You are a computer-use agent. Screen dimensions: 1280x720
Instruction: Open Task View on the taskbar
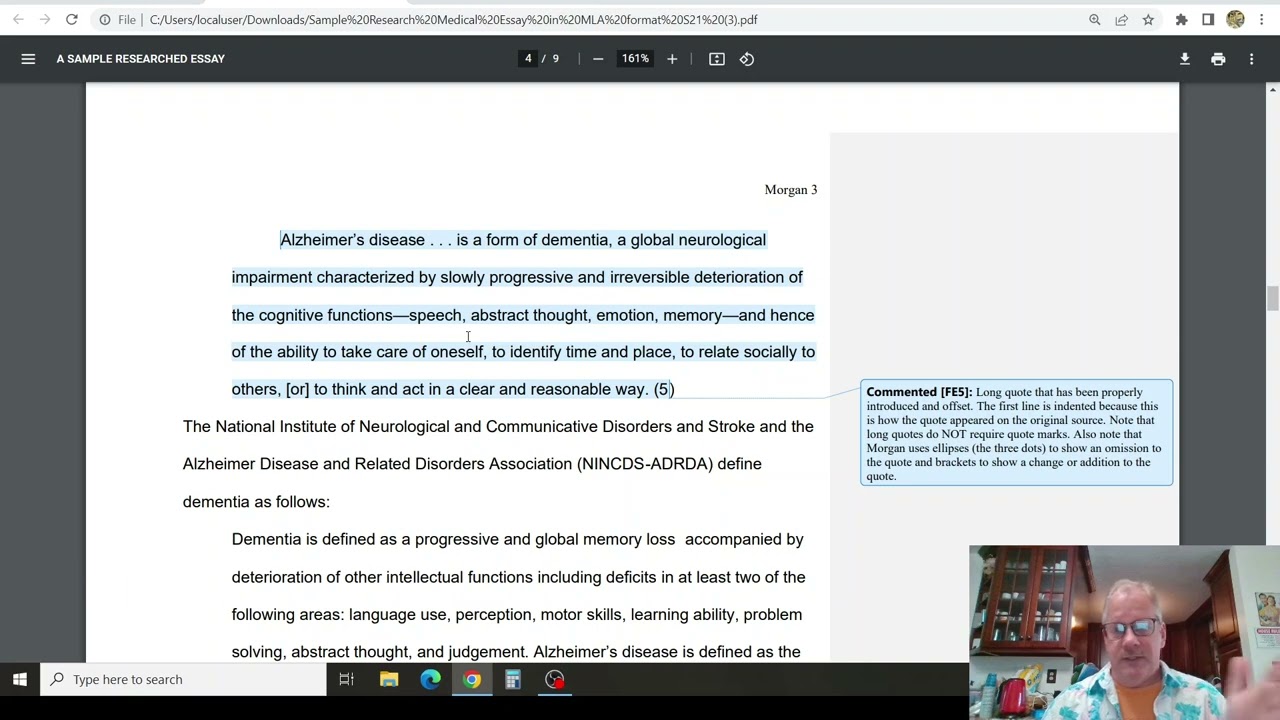[x=346, y=680]
